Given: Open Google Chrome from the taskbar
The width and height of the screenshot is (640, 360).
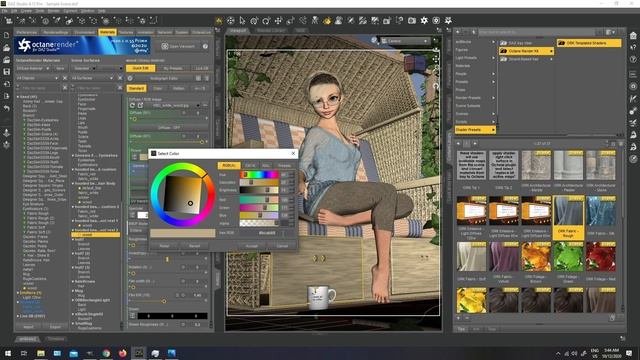Looking at the screenshot, I should point(106,353).
